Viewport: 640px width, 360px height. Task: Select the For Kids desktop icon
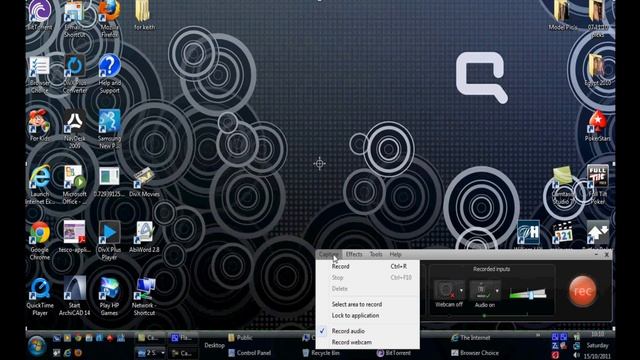point(40,125)
